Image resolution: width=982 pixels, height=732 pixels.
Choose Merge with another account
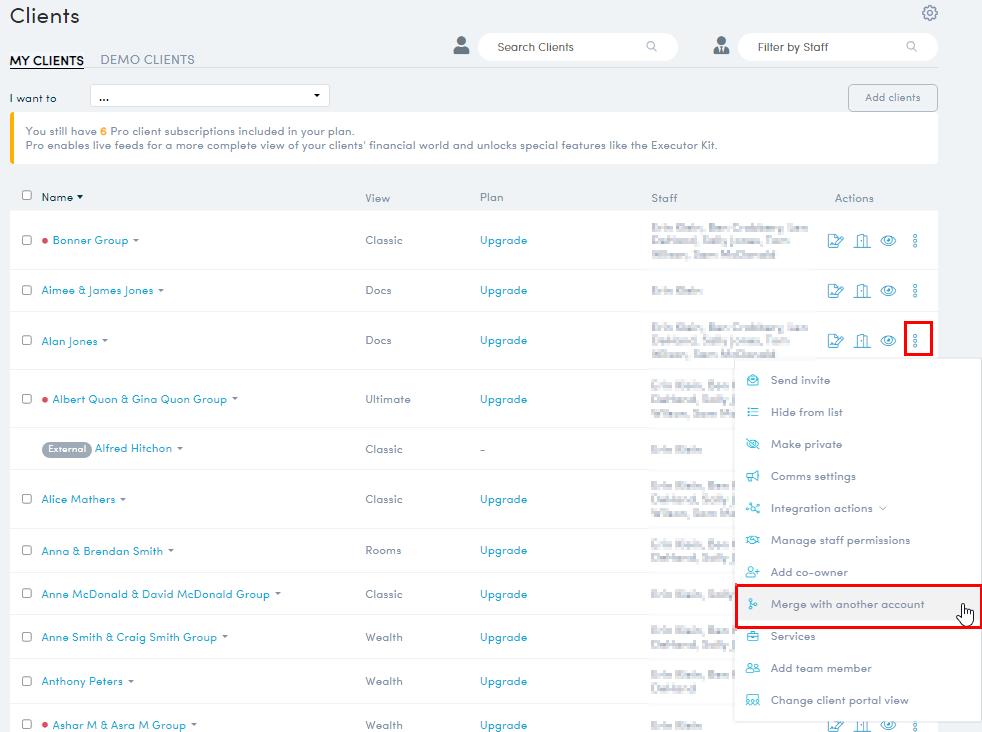pyautogui.click(x=846, y=605)
